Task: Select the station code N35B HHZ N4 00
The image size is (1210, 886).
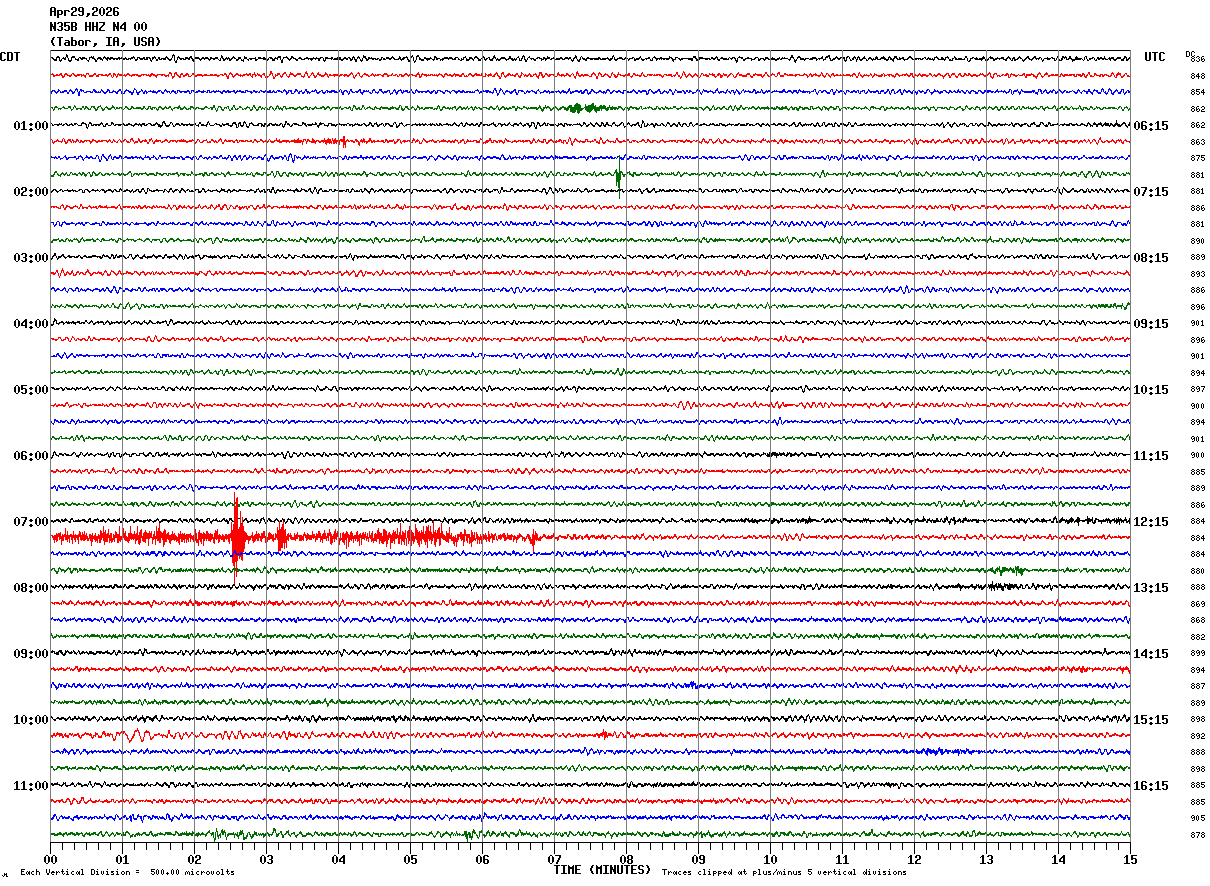Action: [x=98, y=27]
